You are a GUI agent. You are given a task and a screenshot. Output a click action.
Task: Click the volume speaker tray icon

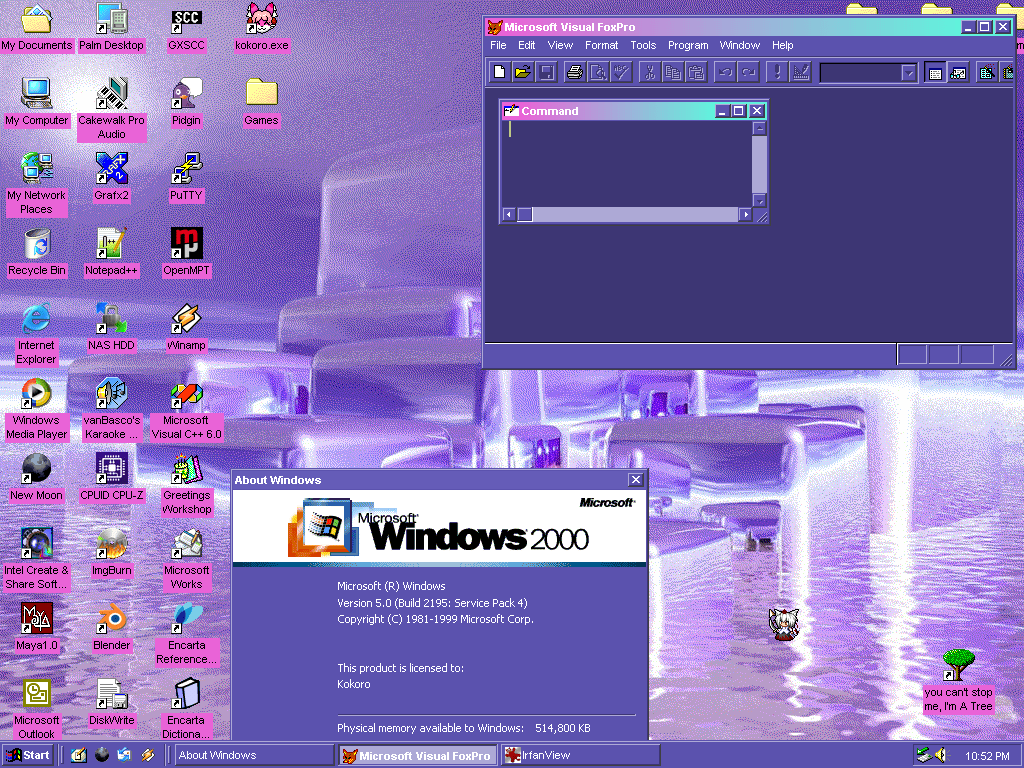[940, 755]
